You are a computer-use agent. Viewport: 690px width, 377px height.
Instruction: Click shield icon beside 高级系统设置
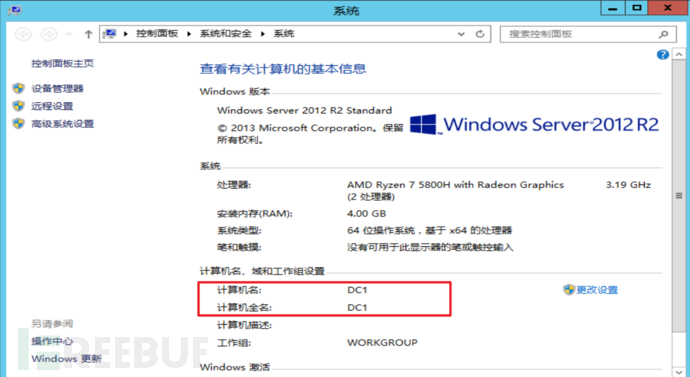[18, 124]
